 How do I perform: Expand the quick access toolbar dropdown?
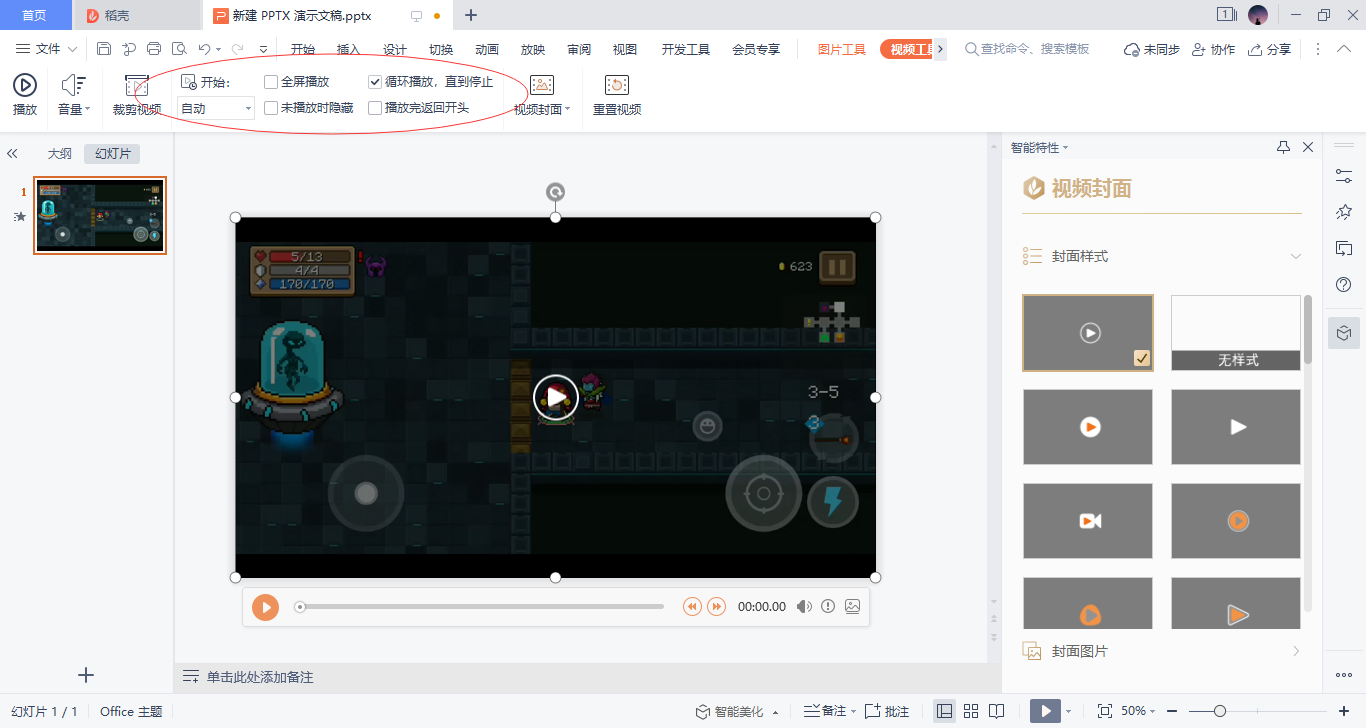point(263,49)
